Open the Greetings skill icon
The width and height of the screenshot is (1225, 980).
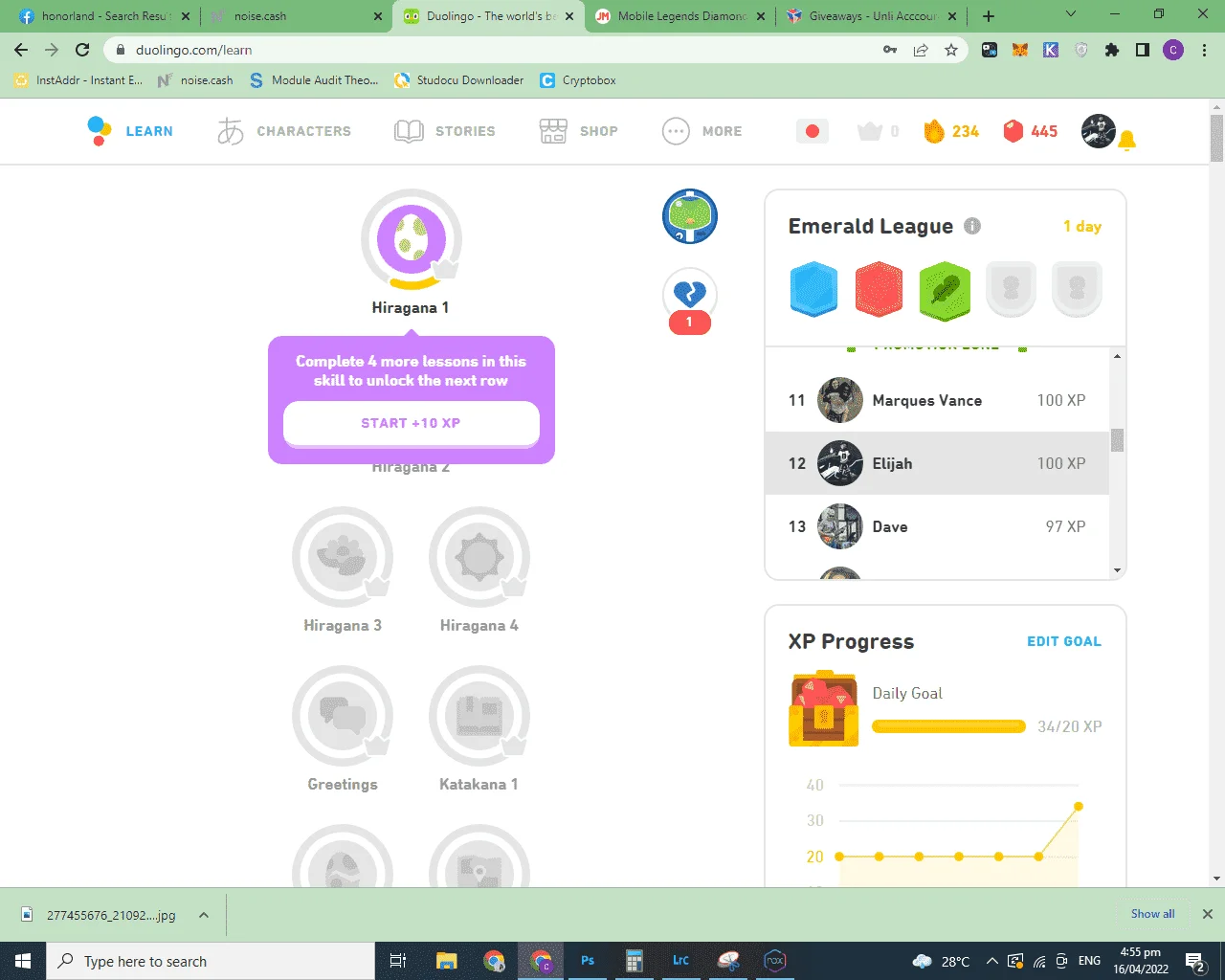tap(343, 716)
